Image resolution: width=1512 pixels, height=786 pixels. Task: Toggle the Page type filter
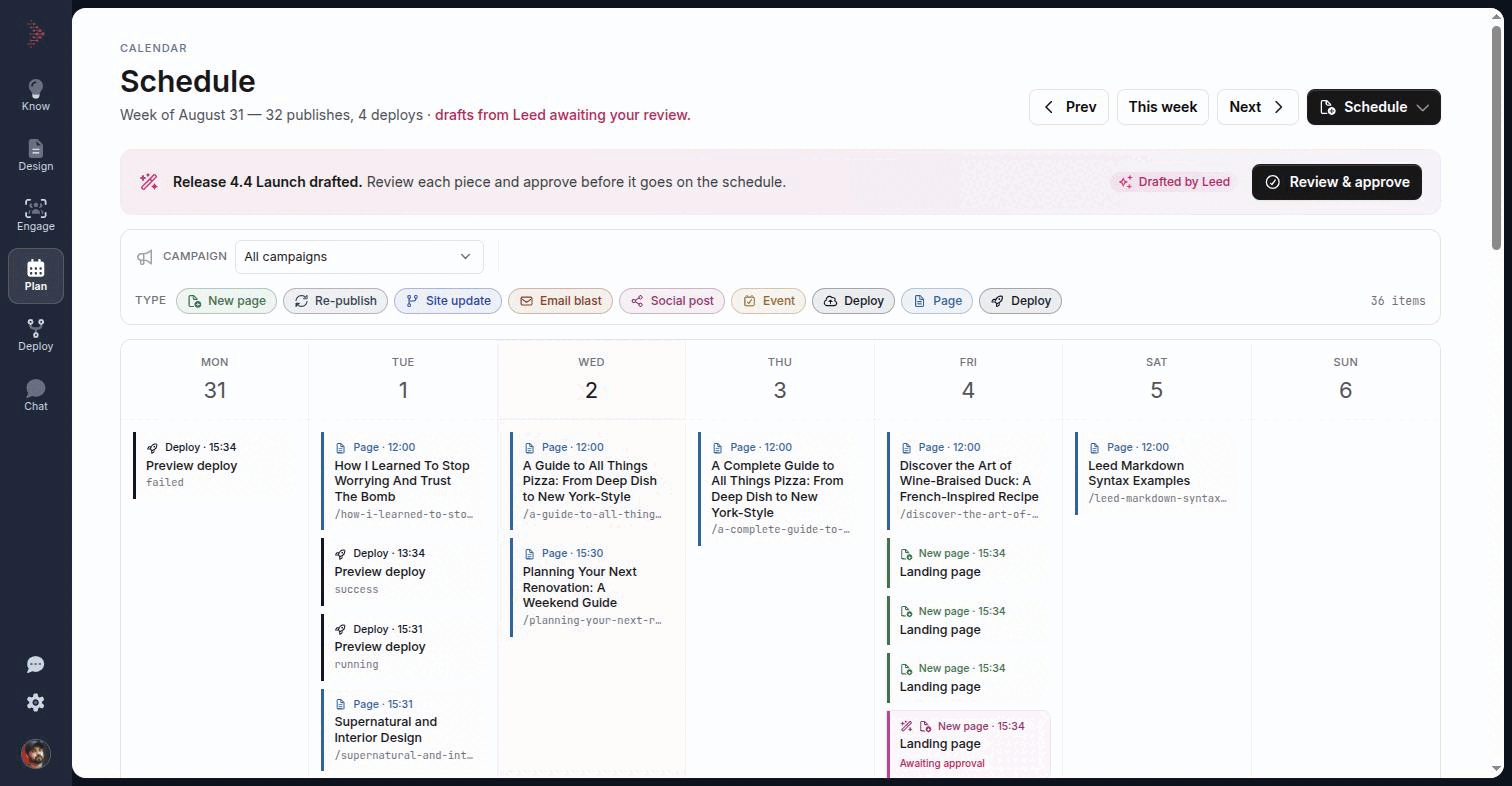(x=937, y=301)
